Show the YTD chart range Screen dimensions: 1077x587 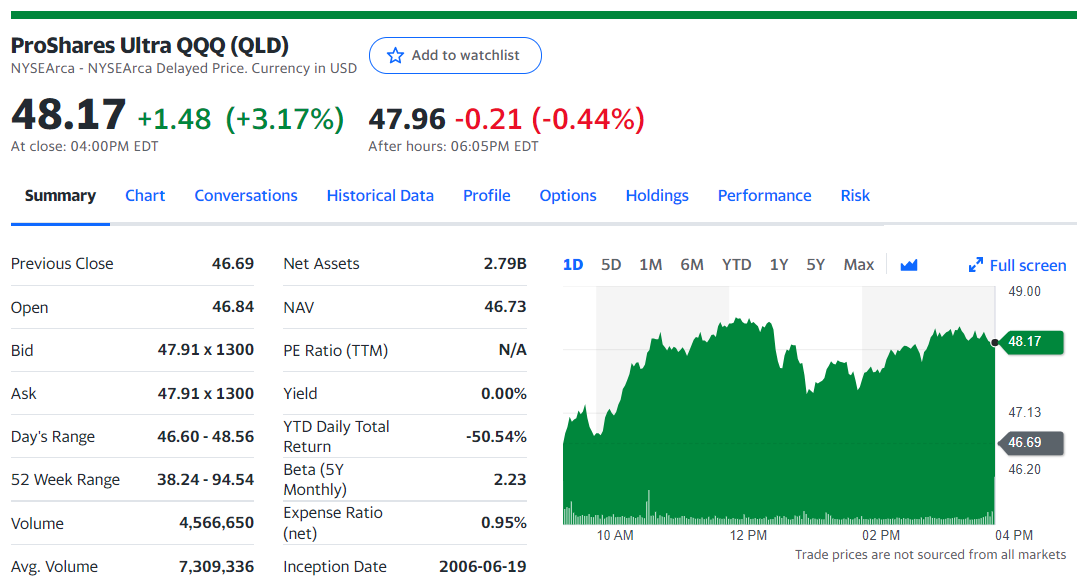[x=736, y=265]
